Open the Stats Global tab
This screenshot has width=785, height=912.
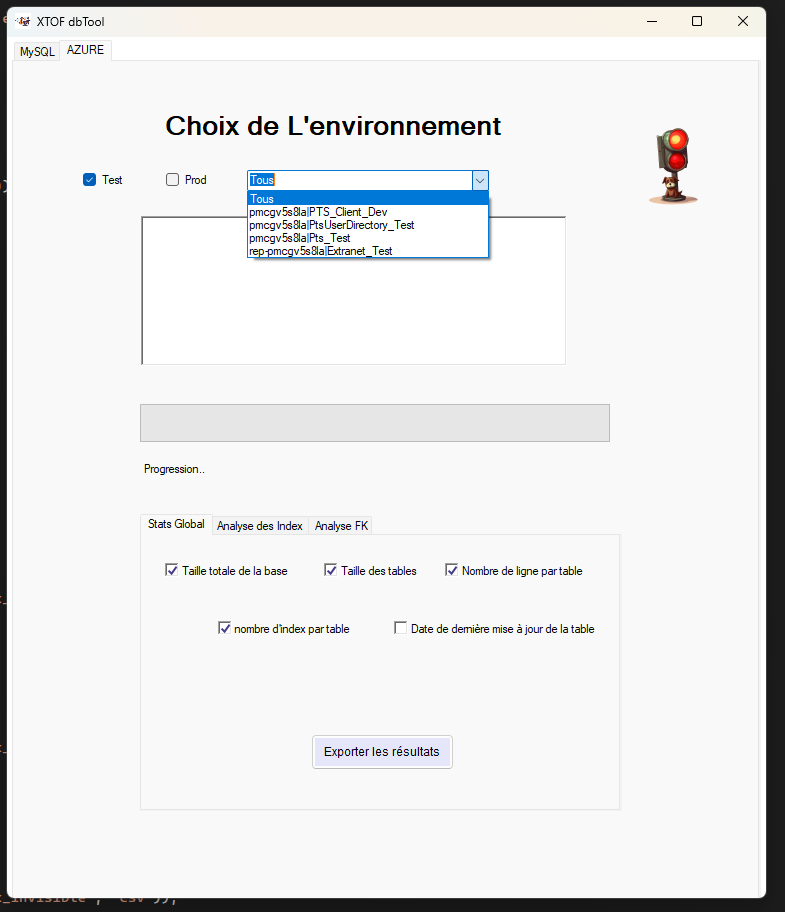pos(176,524)
